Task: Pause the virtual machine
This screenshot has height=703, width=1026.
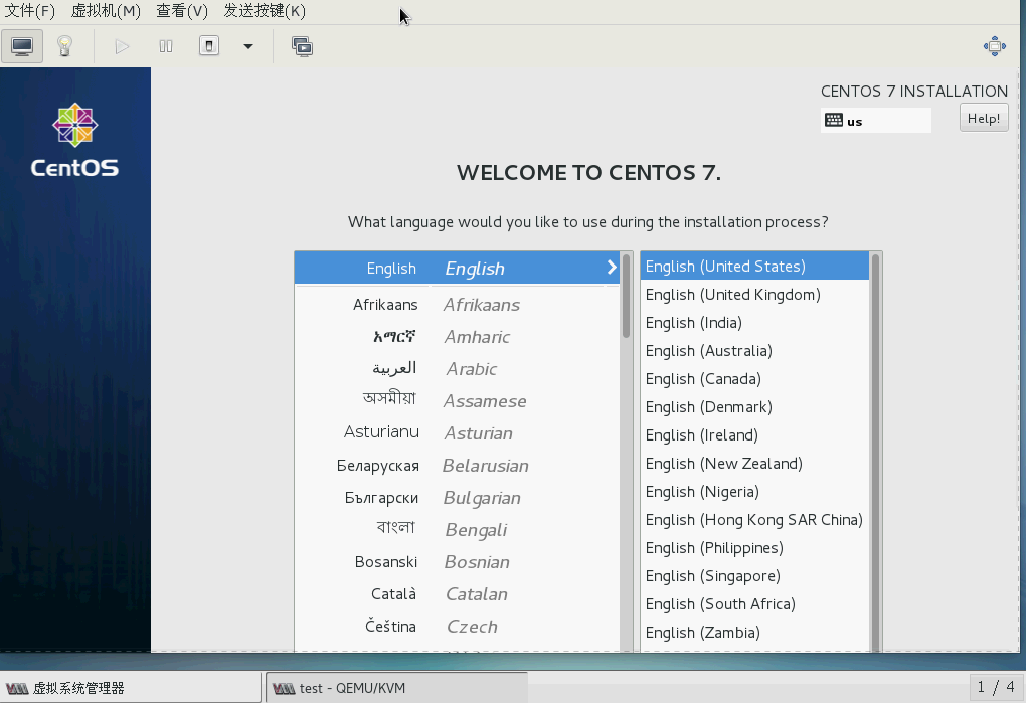Action: tap(166, 46)
